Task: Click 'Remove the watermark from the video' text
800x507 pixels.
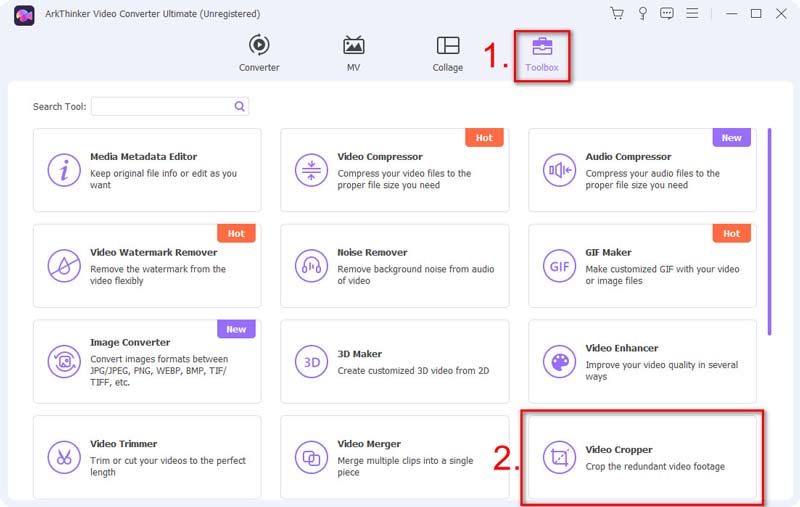Action: coord(158,275)
